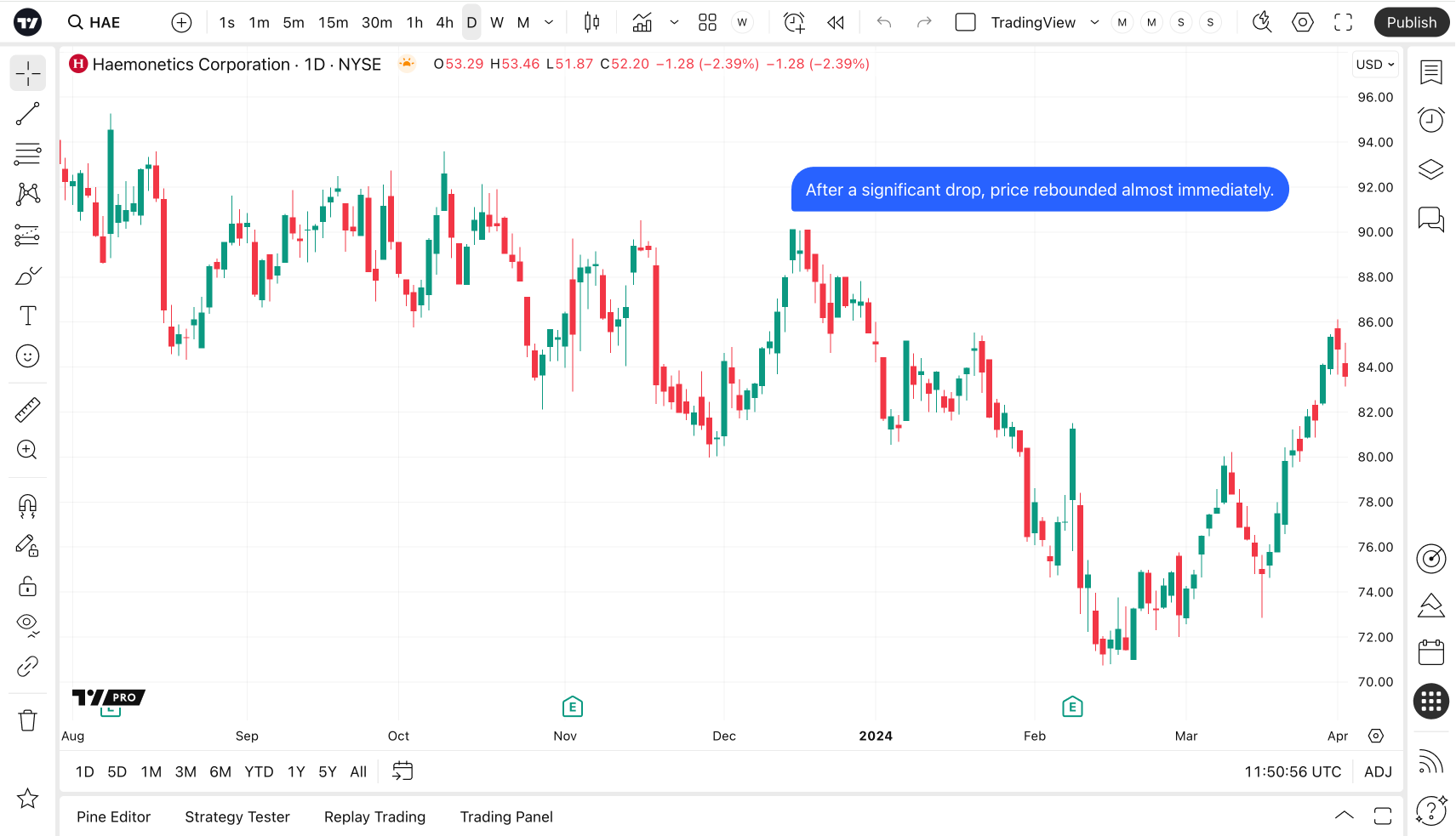Expand the bottom panel with chevron
Image resolution: width=1456 pixels, height=836 pixels.
pyautogui.click(x=1345, y=816)
